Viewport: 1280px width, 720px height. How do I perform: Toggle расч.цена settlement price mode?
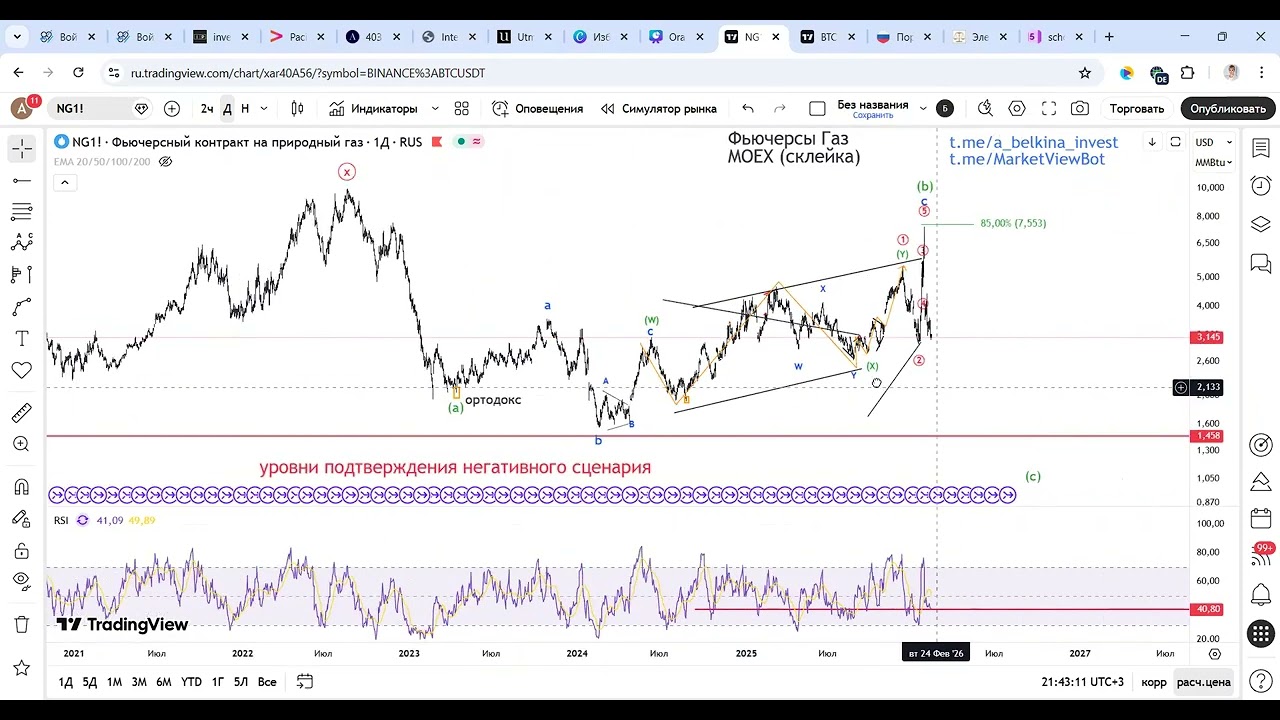(x=1204, y=682)
